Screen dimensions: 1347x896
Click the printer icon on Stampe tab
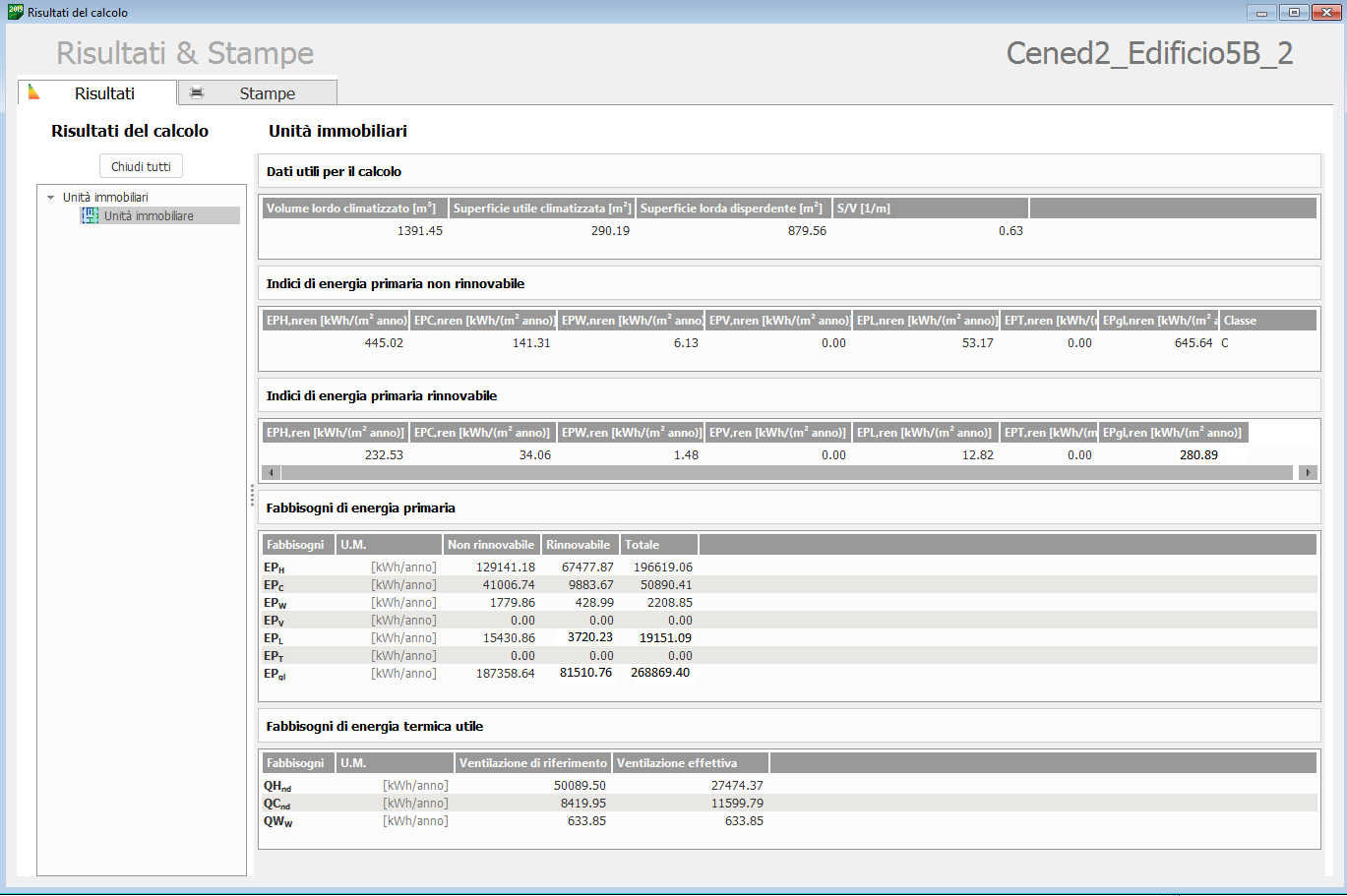197,93
